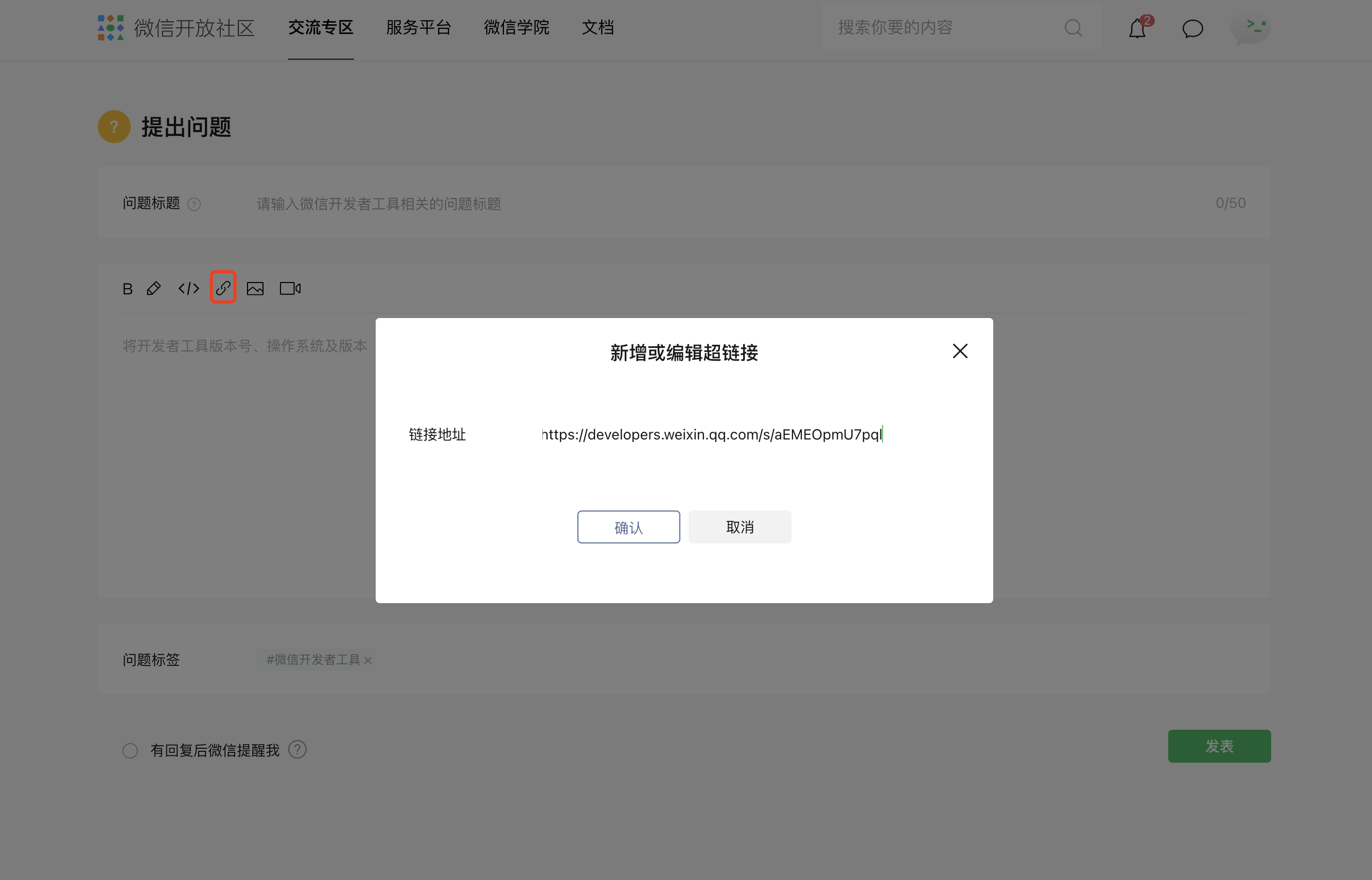The width and height of the screenshot is (1372, 880).
Task: Select the highlight pen tool icon
Action: tap(154, 289)
